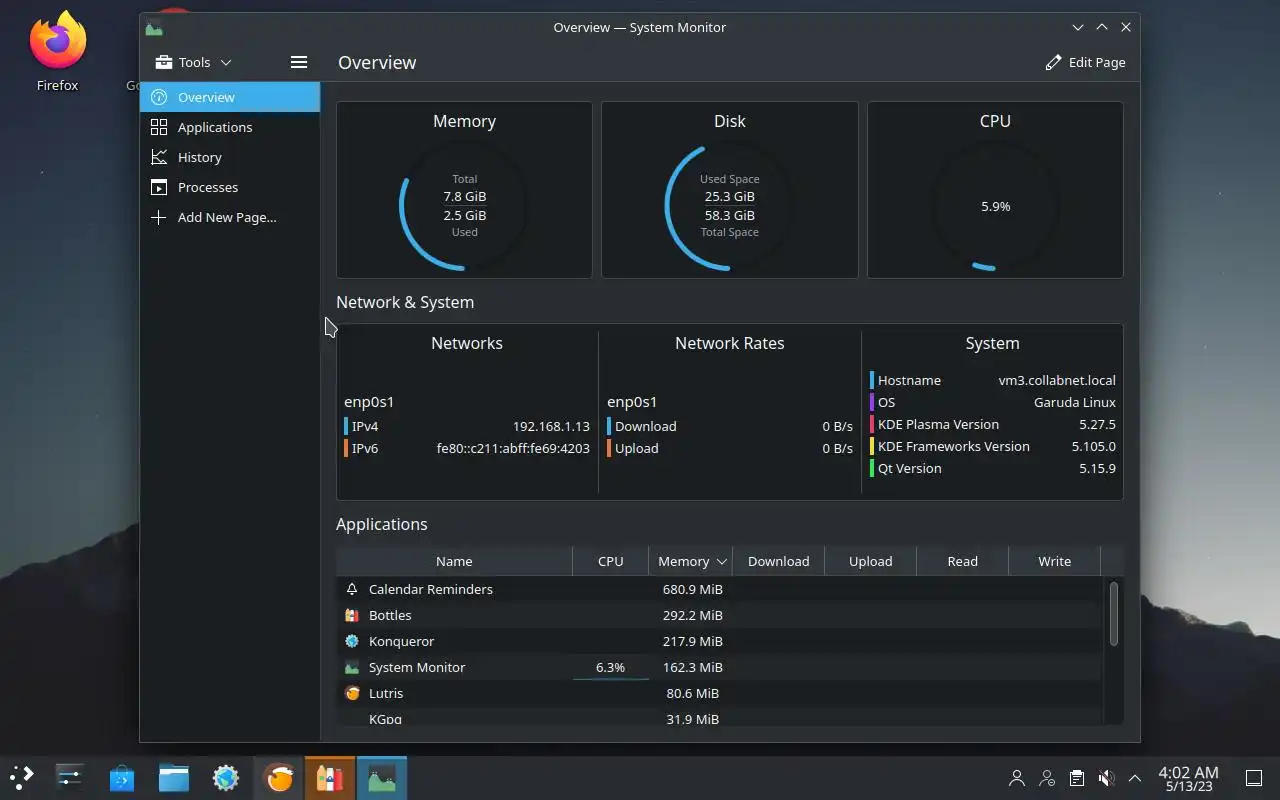Select the Calendar Reminders row
Viewport: 1280px width, 800px height.
(x=720, y=589)
